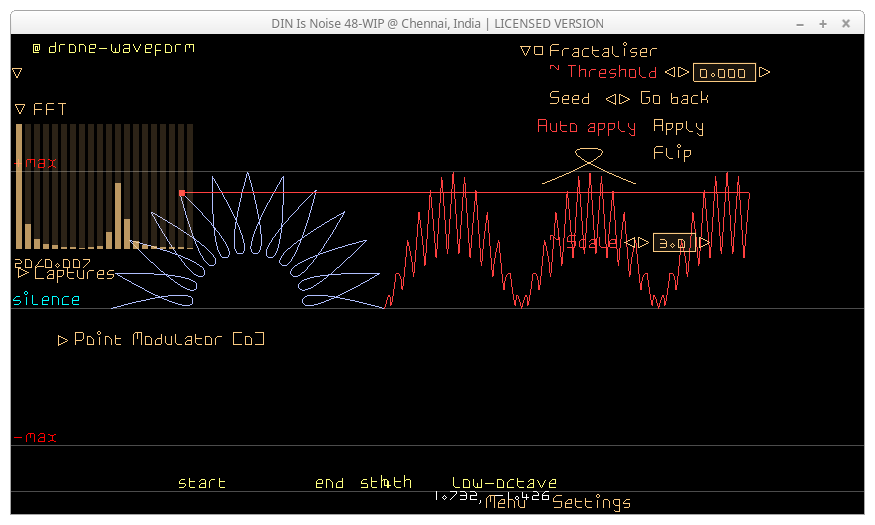Image resolution: width=875 pixels, height=525 pixels.
Task: Increase Threshold with the far-right arrow
Action: click(x=764, y=72)
